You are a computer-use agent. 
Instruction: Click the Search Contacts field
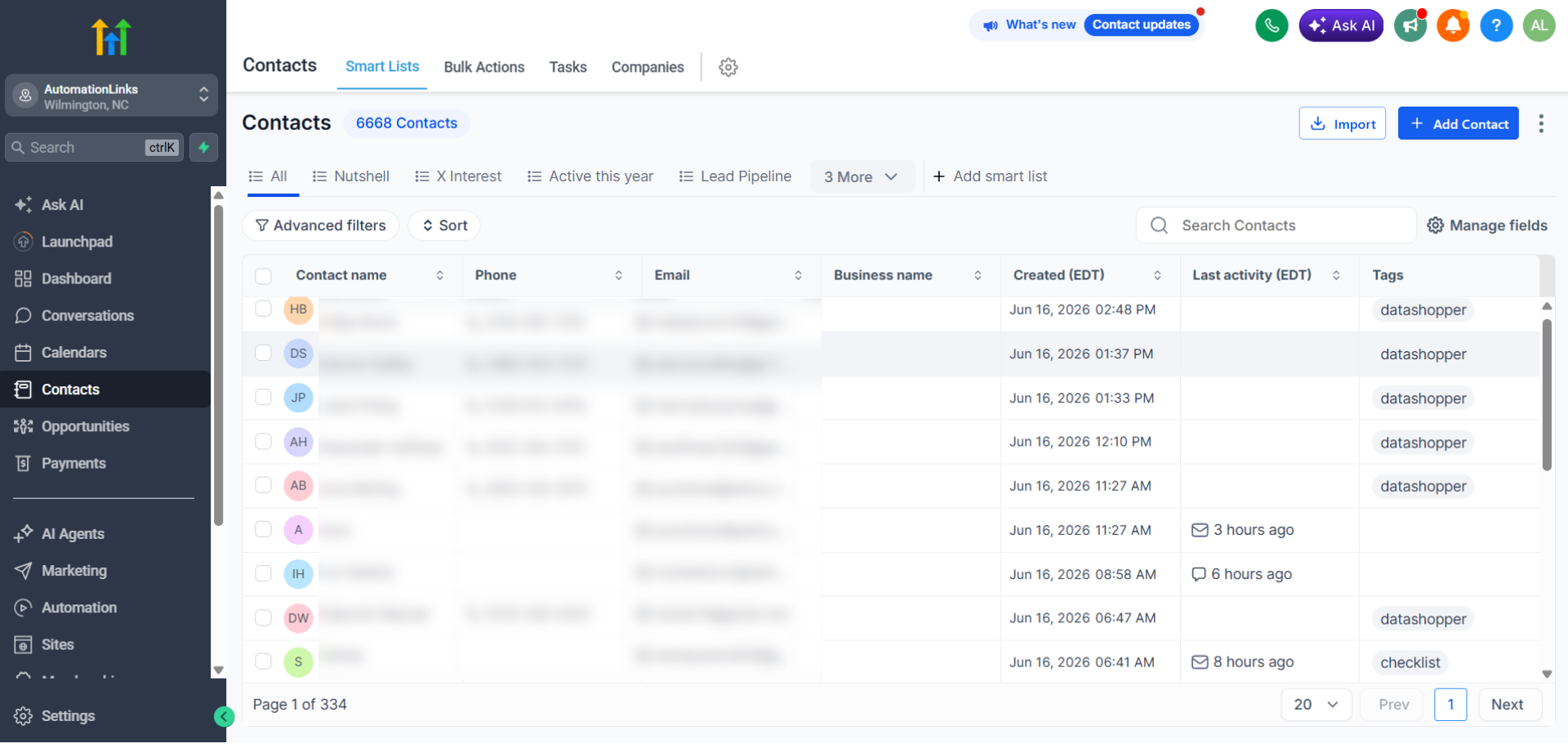[x=1276, y=225]
